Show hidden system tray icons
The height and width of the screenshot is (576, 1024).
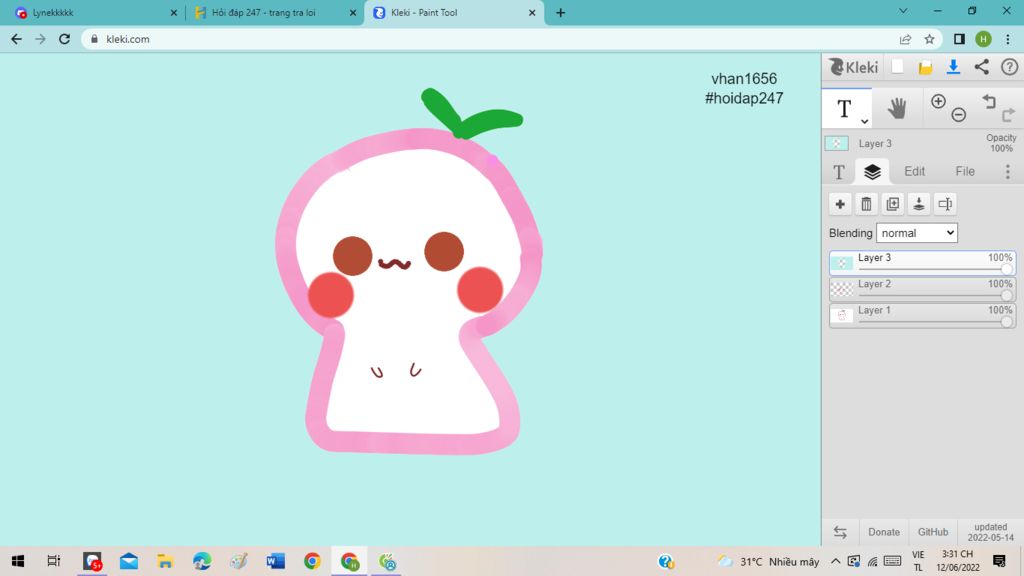[x=835, y=561]
